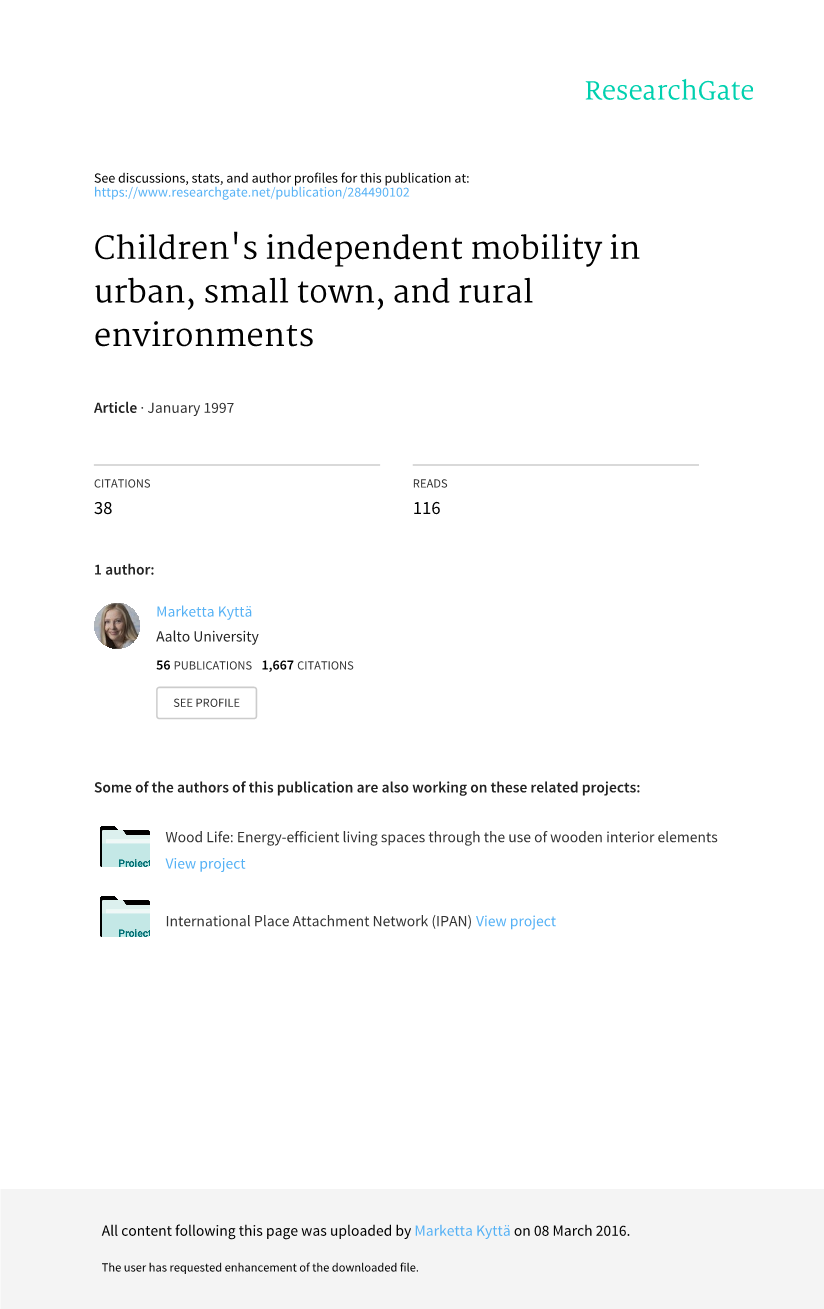Click the Aalto University affiliation
The image size is (824, 1309).
pyautogui.click(x=207, y=636)
